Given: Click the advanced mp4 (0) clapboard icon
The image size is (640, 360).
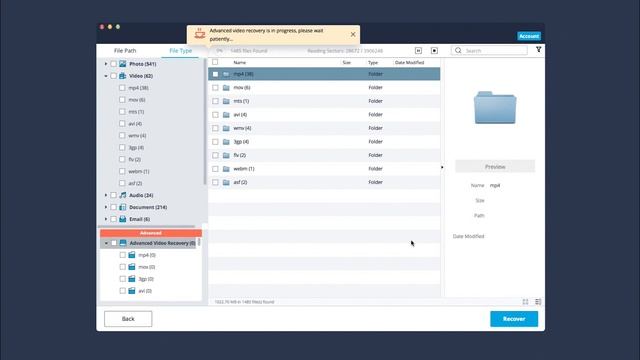Looking at the screenshot, I should pyautogui.click(x=132, y=255).
